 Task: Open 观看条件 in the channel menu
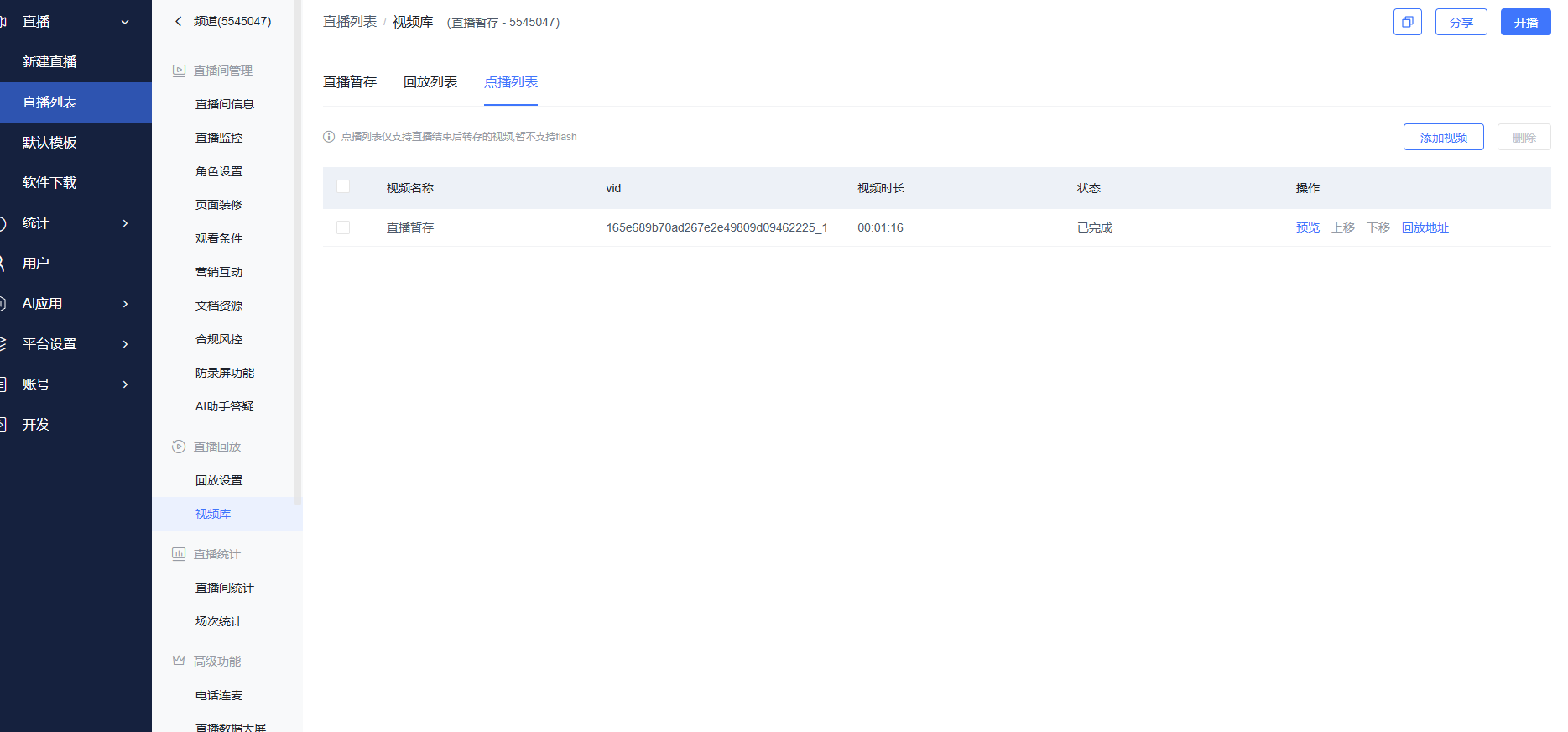click(219, 238)
